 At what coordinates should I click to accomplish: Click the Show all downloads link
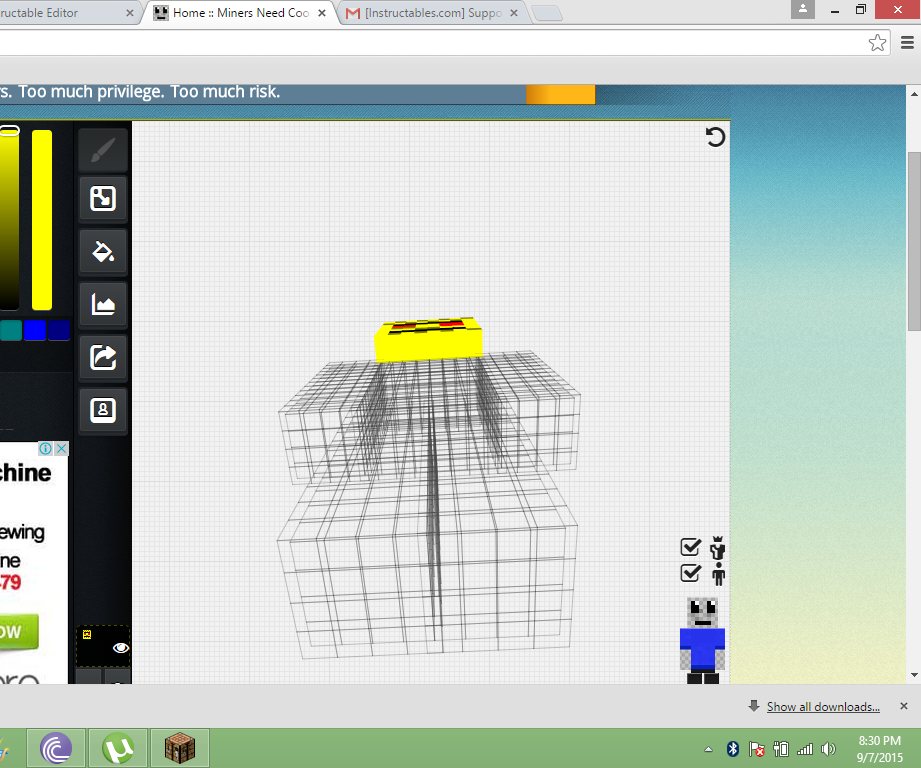pos(822,706)
